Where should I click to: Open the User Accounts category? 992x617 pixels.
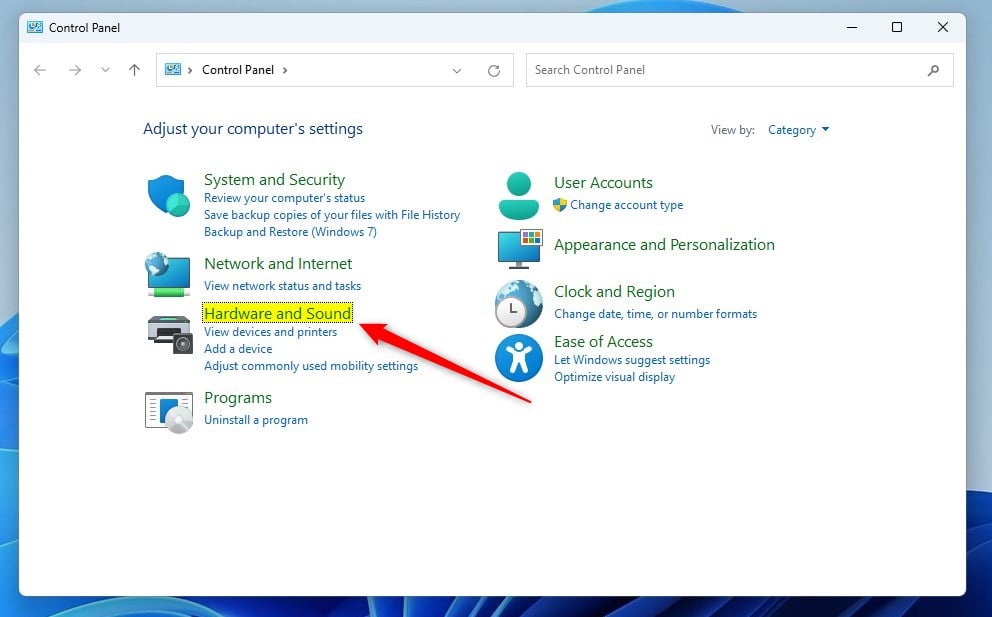[x=603, y=182]
